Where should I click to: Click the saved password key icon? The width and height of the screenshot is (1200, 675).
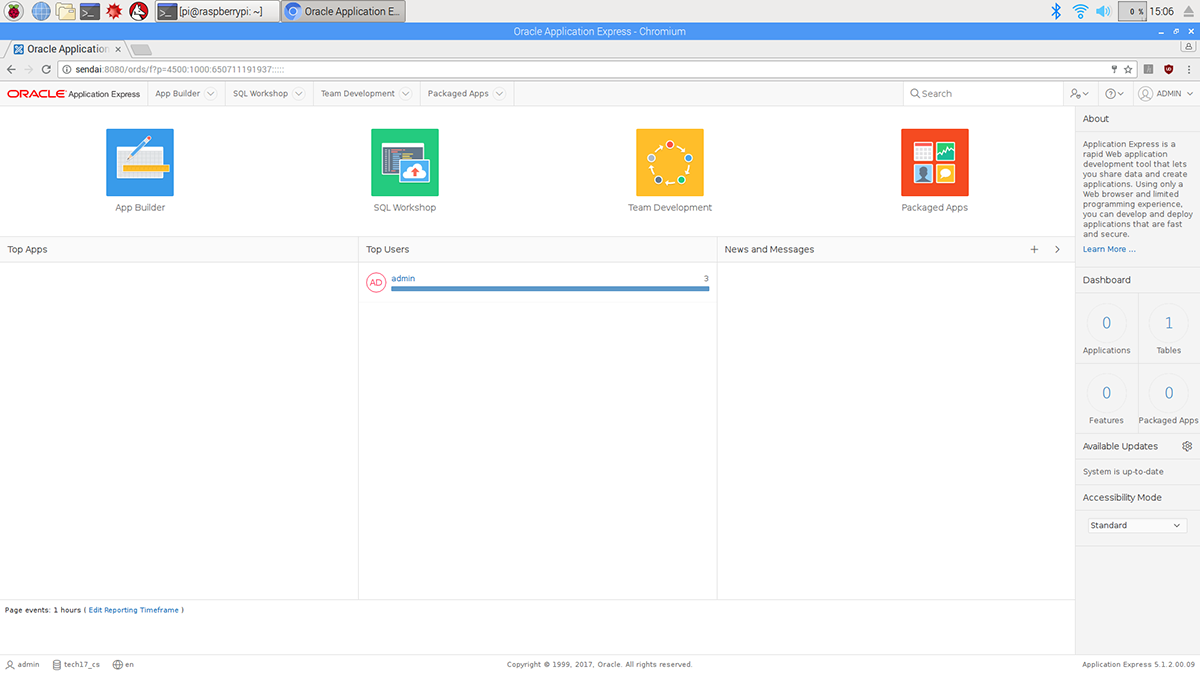1114,69
